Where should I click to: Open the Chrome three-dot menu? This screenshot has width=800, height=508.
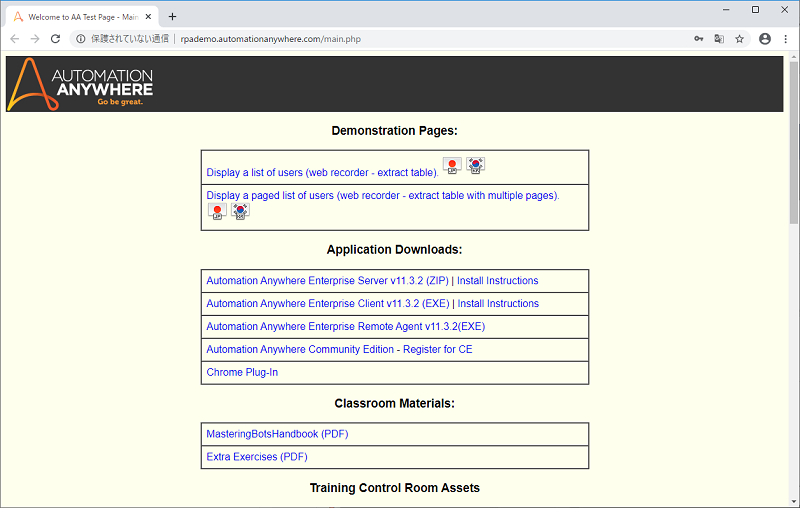click(x=785, y=39)
